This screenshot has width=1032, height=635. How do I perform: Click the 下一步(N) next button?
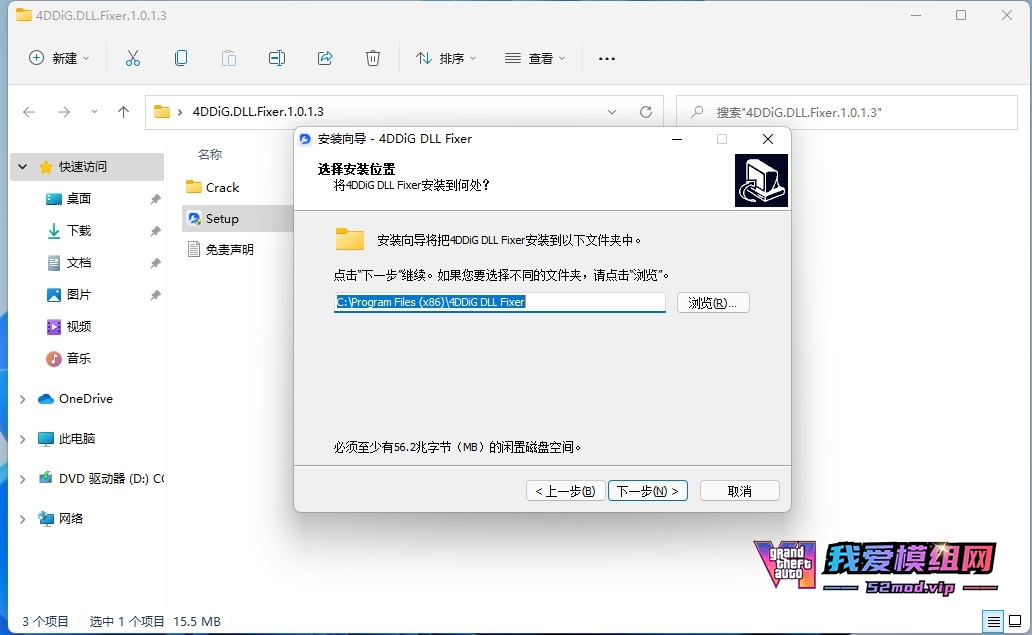[x=648, y=491]
